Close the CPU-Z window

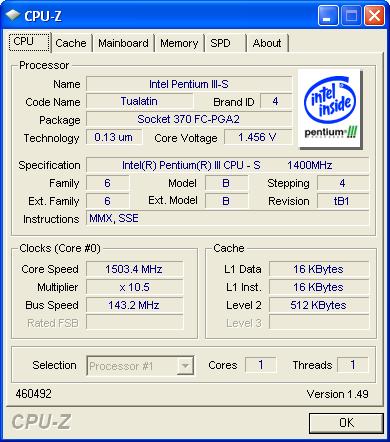[374, 16]
